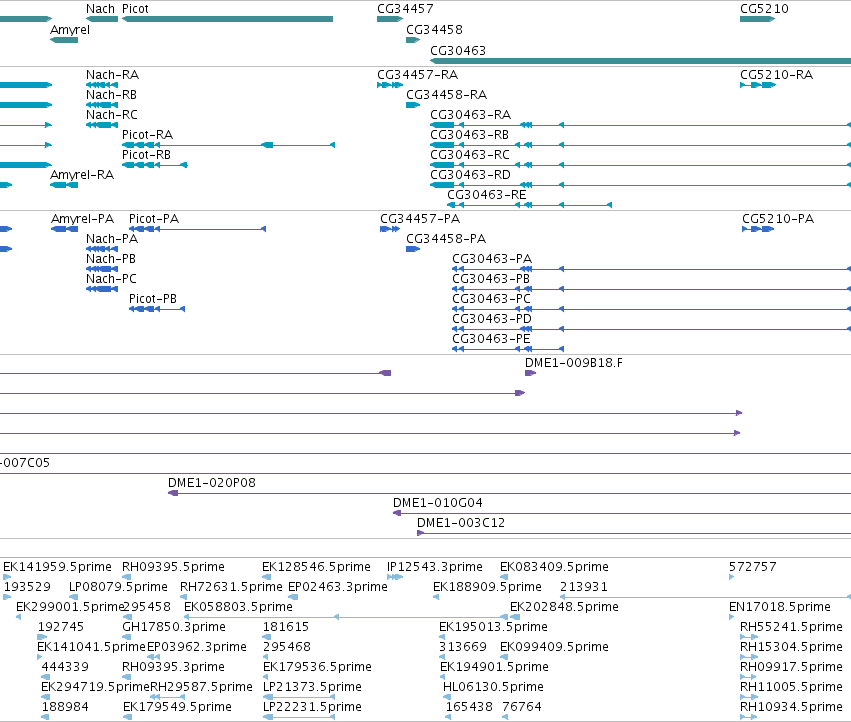Select clone DME1-003C12 label
851x722 pixels.
tap(461, 523)
